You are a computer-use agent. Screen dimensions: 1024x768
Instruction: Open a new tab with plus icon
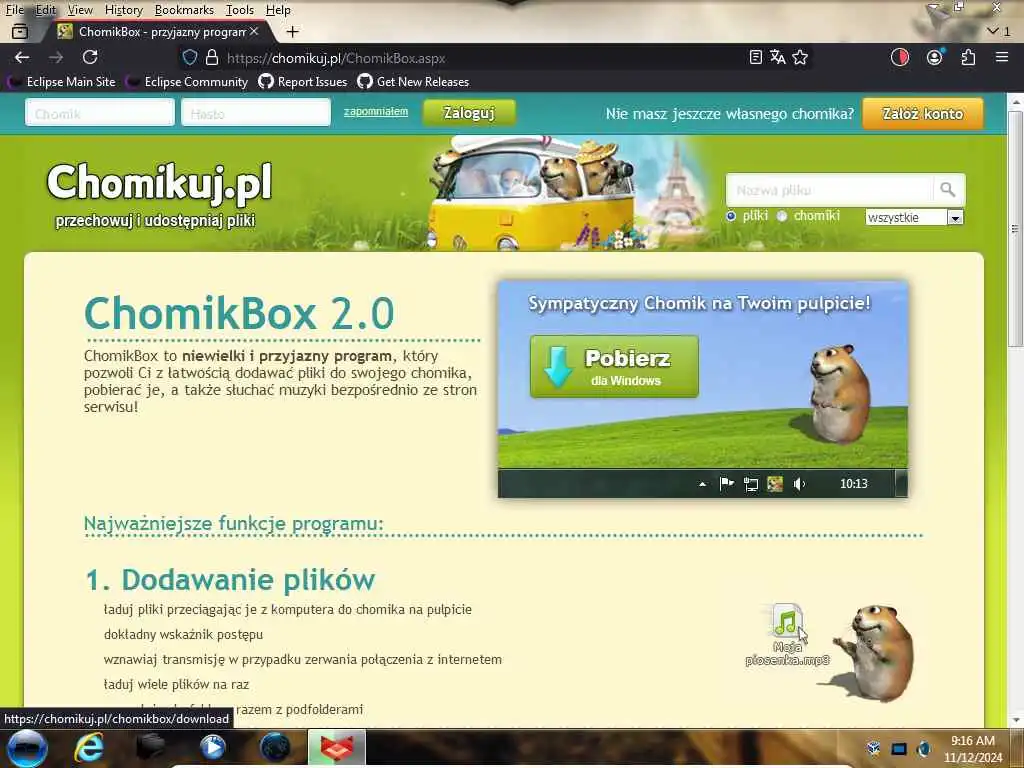click(293, 31)
